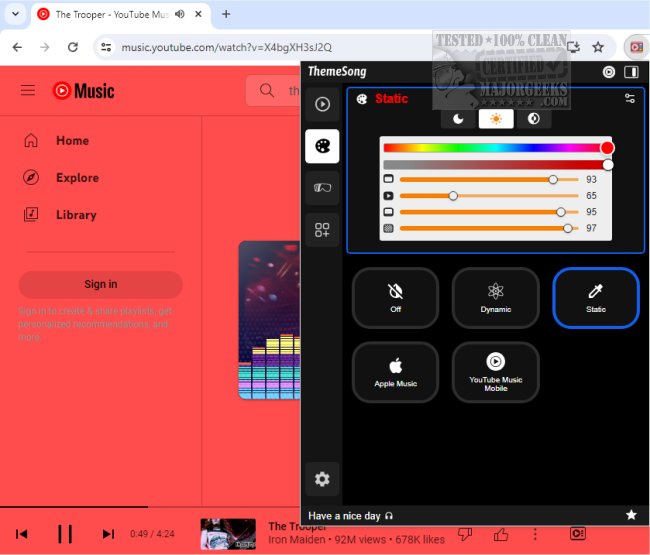This screenshot has height=555, width=650.
Task: Open the ThemeSong player tab in sidebar
Action: [322, 104]
